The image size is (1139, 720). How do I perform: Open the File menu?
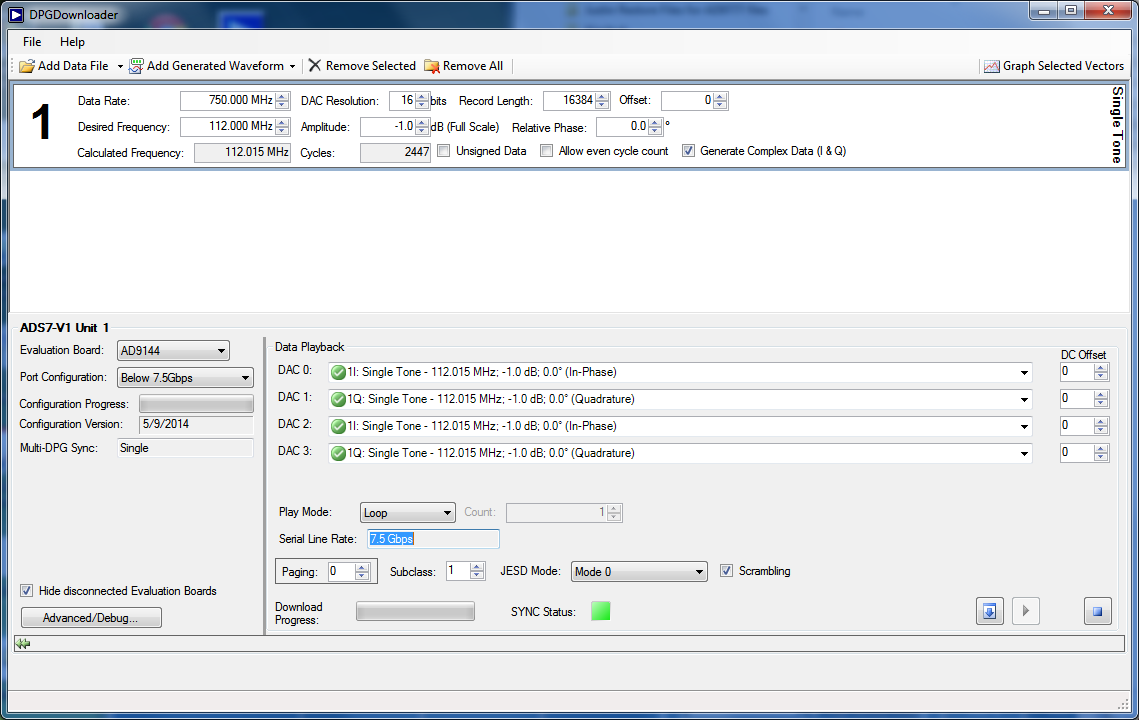coord(32,42)
